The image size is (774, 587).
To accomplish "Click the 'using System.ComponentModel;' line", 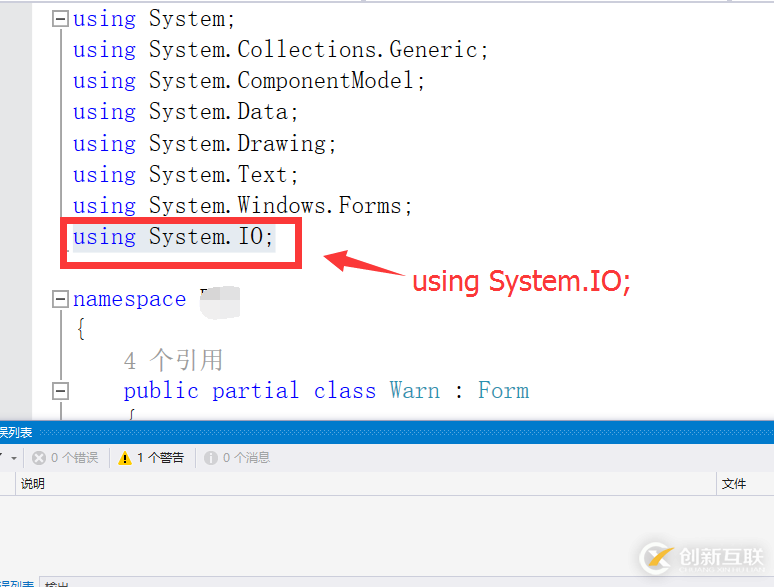I will (x=249, y=80).
